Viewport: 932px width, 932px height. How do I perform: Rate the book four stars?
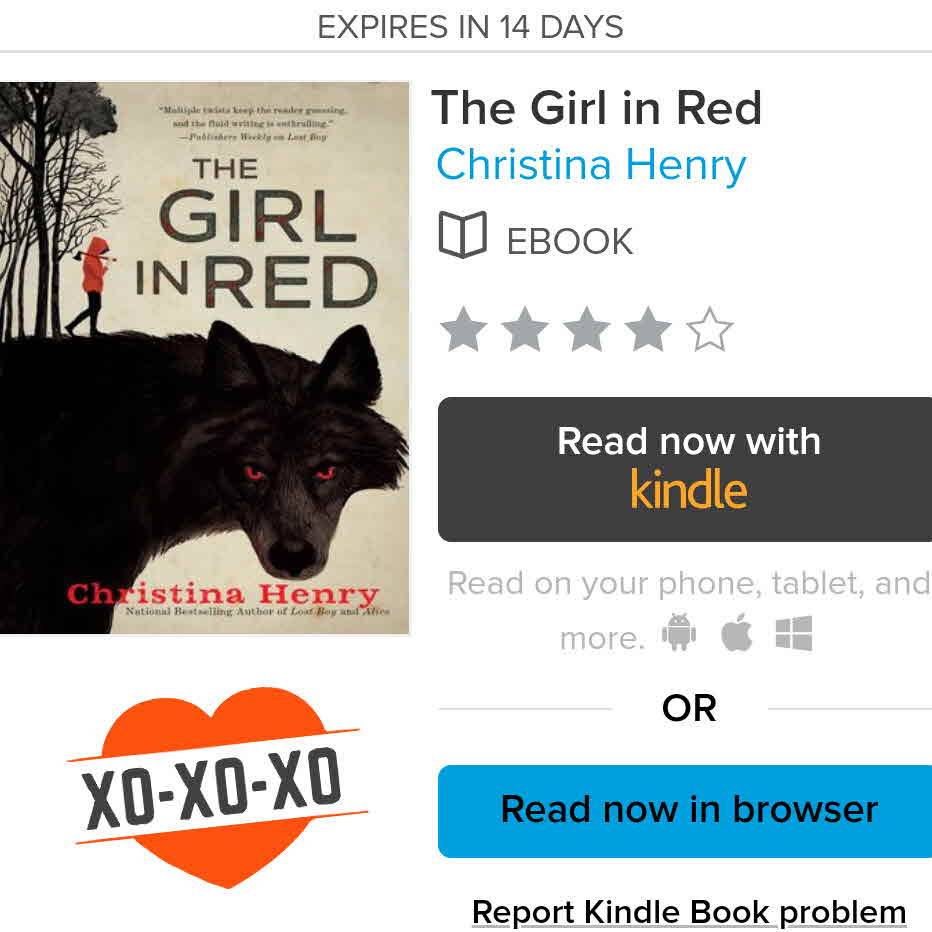[648, 329]
